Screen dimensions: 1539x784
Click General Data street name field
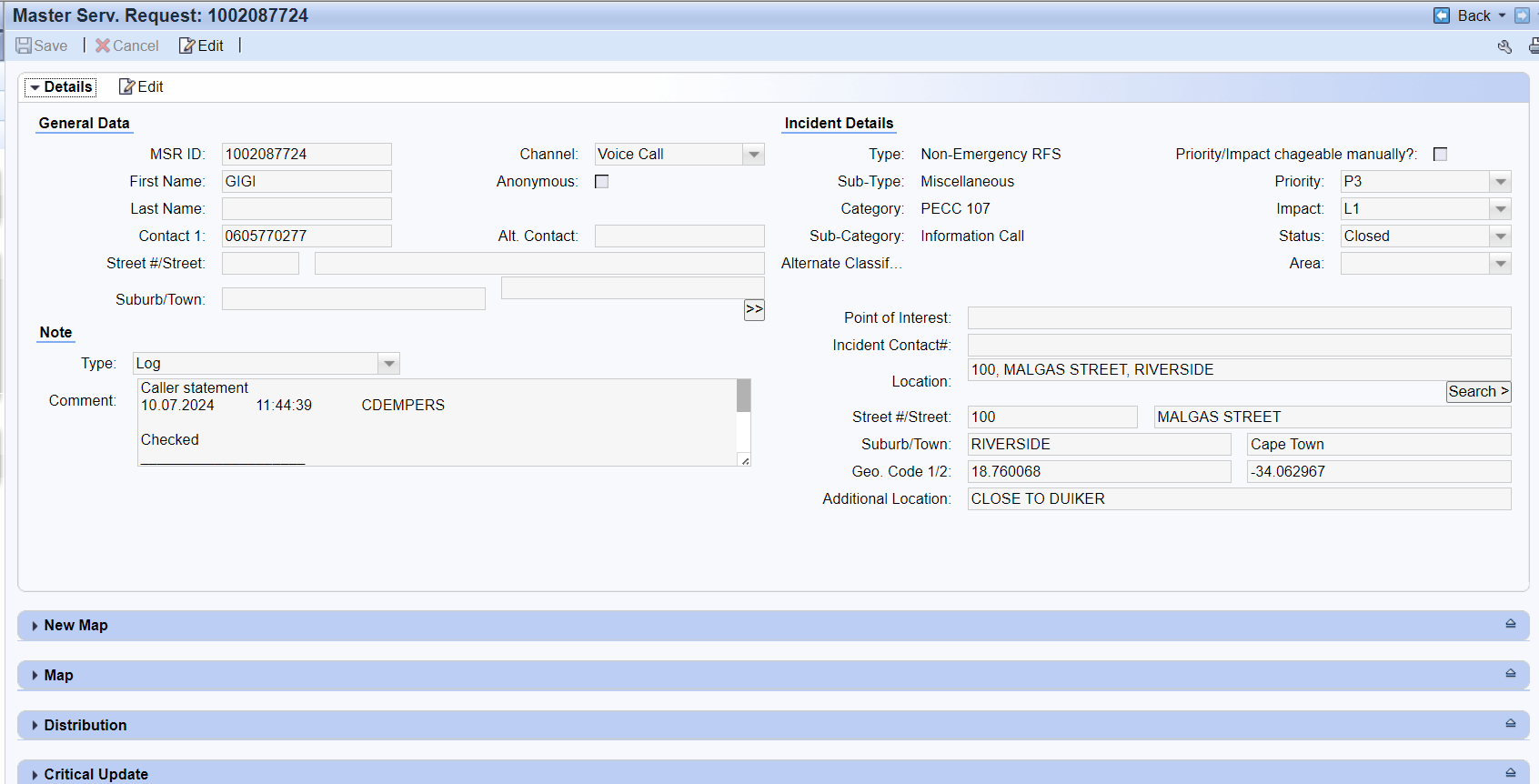click(539, 264)
